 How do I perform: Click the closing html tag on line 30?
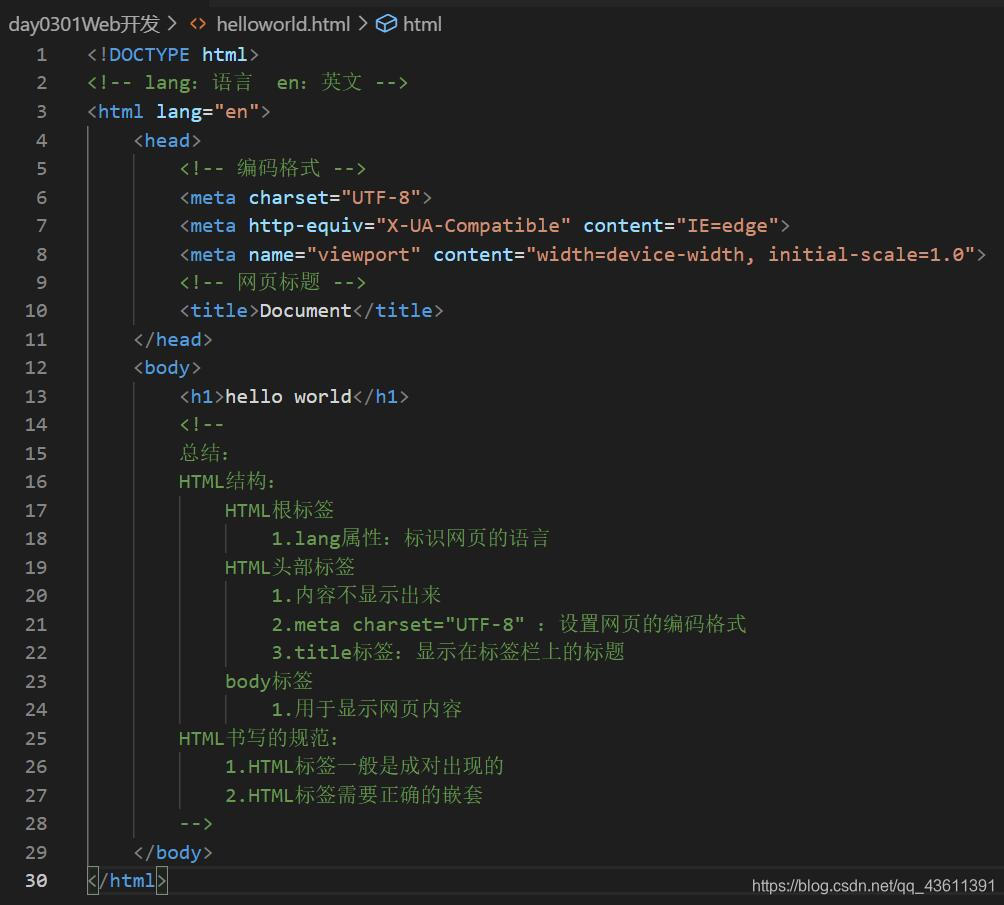127,881
